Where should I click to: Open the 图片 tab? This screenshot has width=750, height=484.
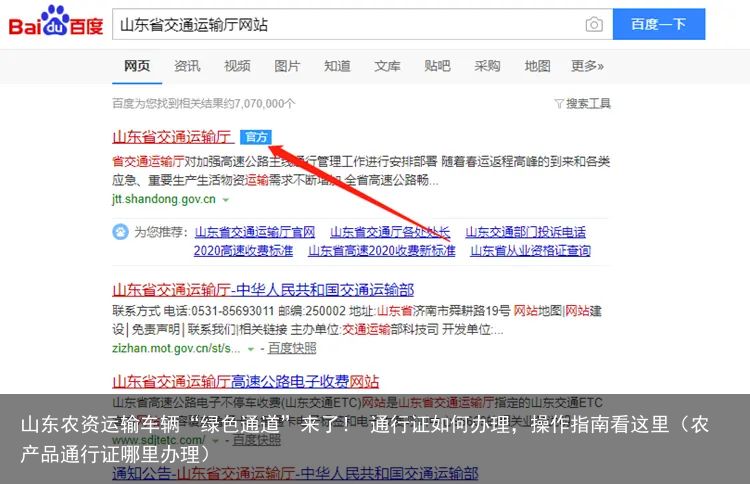tap(287, 66)
